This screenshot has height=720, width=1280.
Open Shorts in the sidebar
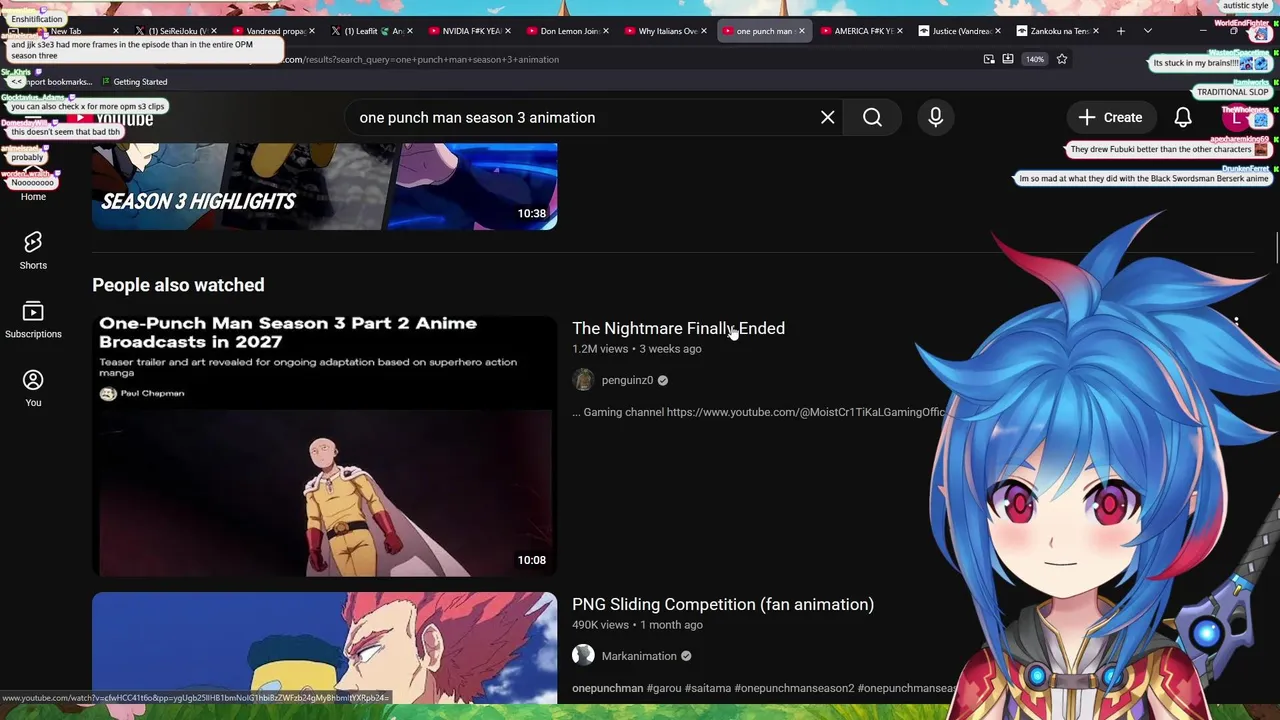click(33, 251)
